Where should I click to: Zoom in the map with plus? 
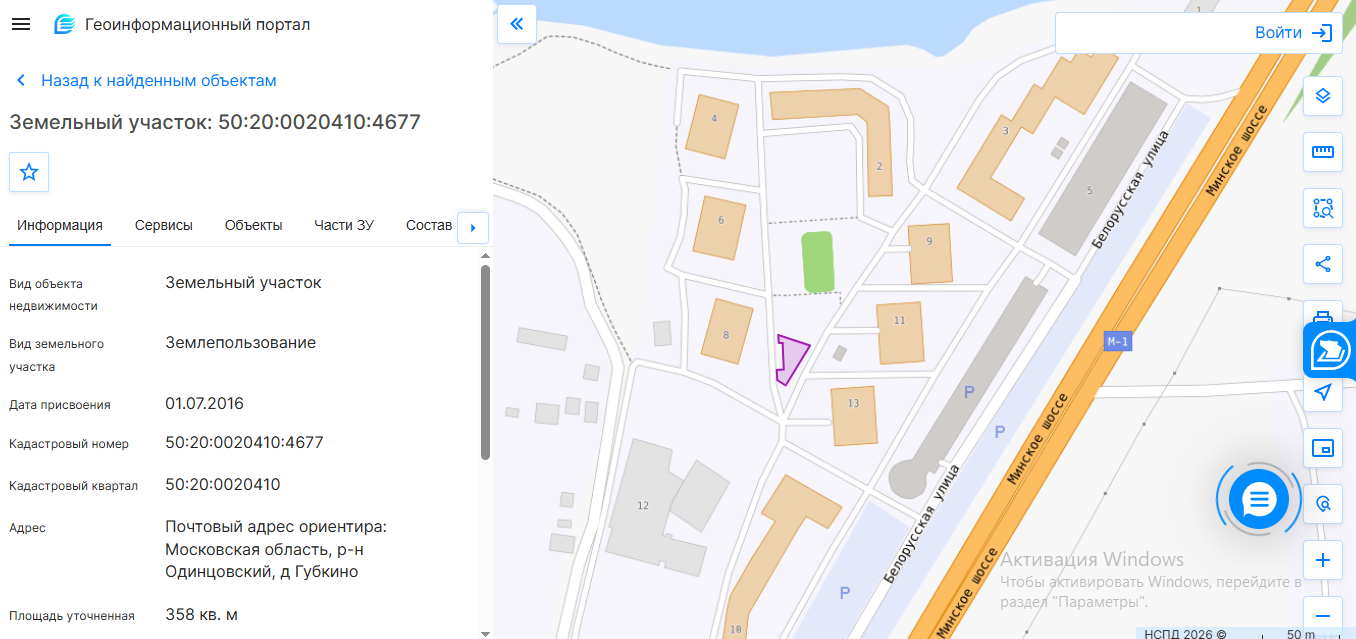[1323, 560]
